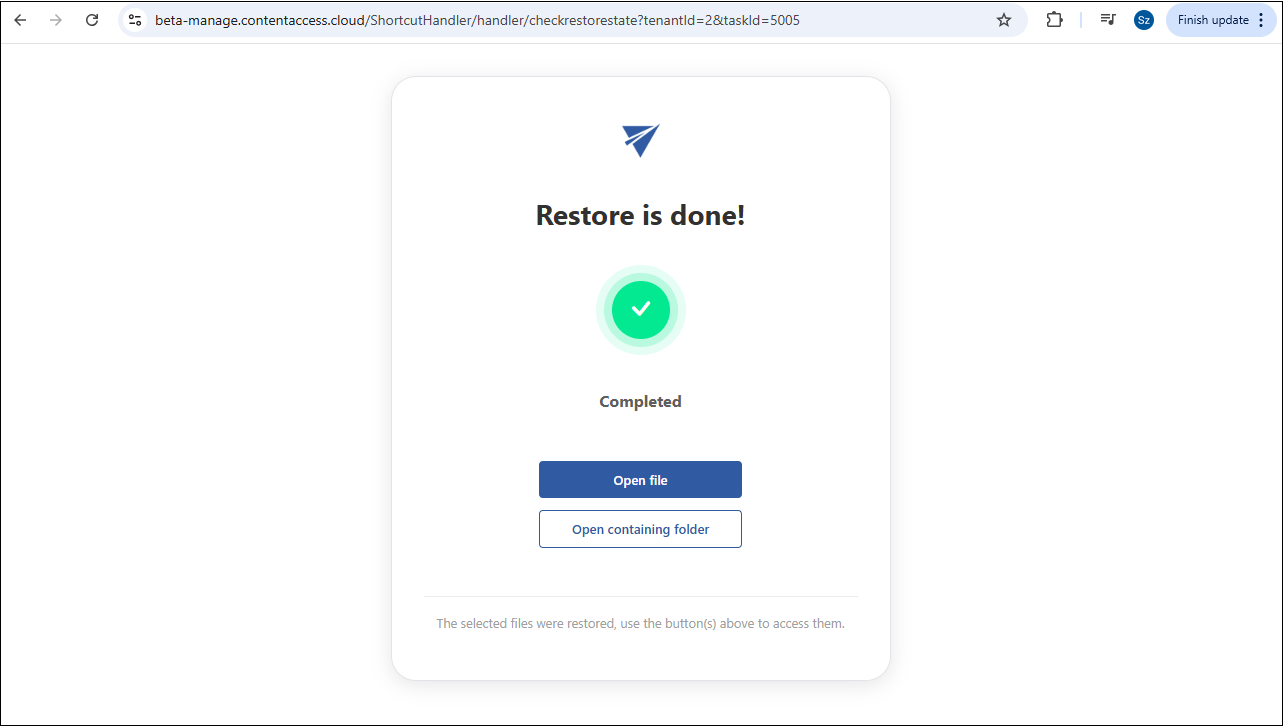Click the footer restored files message
1283x728 pixels.
[641, 623]
